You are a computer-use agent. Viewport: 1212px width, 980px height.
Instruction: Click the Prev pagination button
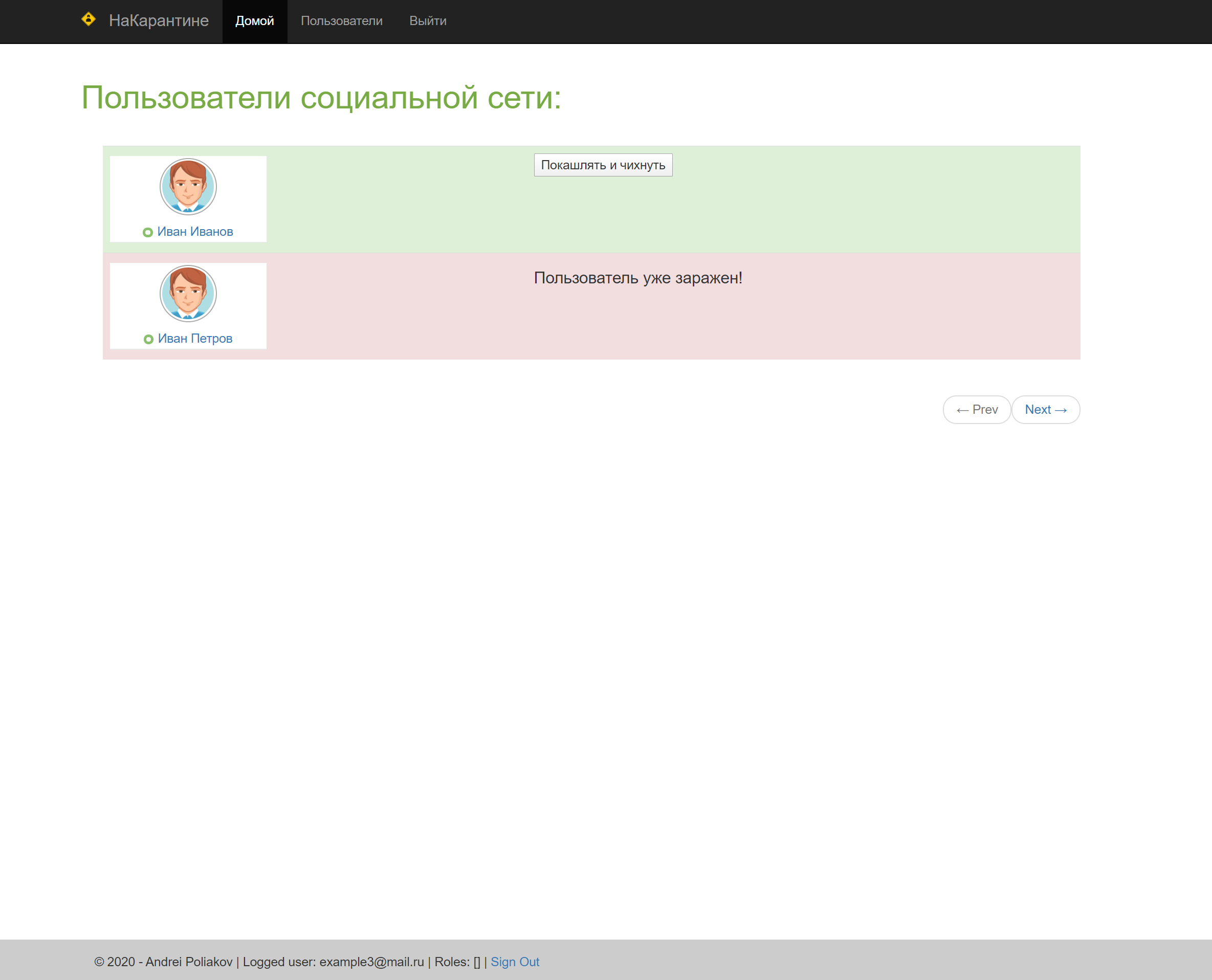[977, 410]
